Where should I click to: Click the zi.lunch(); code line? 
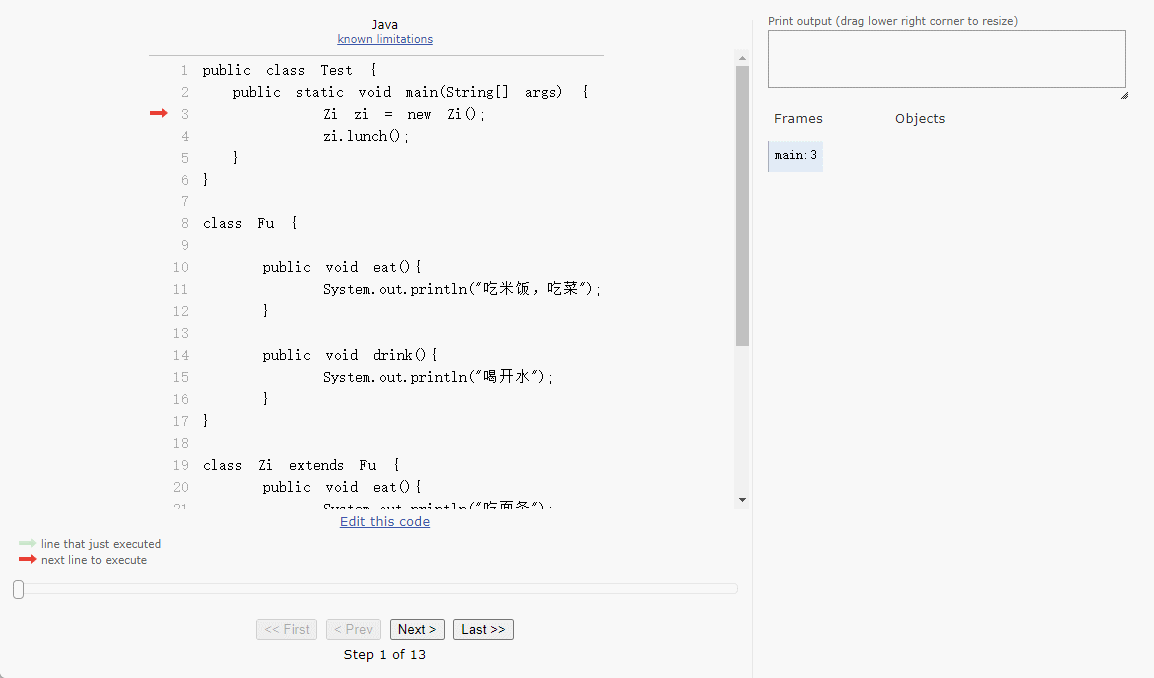[x=366, y=136]
